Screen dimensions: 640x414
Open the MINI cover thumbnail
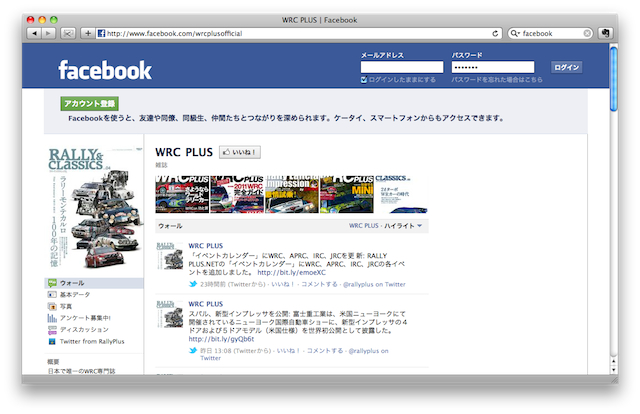(347, 194)
